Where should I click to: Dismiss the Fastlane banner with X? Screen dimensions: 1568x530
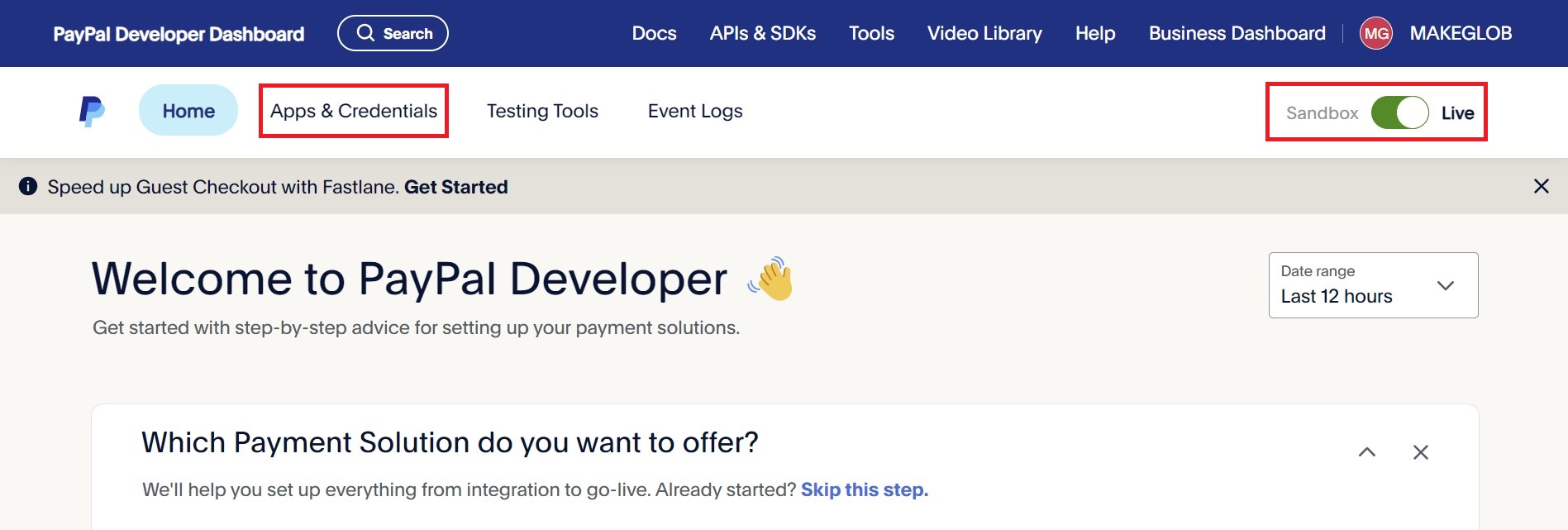pyautogui.click(x=1541, y=186)
